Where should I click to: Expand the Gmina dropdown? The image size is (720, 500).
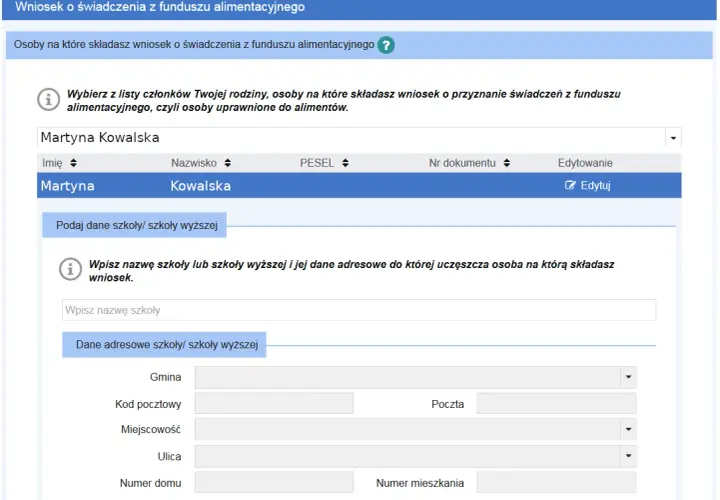629,377
